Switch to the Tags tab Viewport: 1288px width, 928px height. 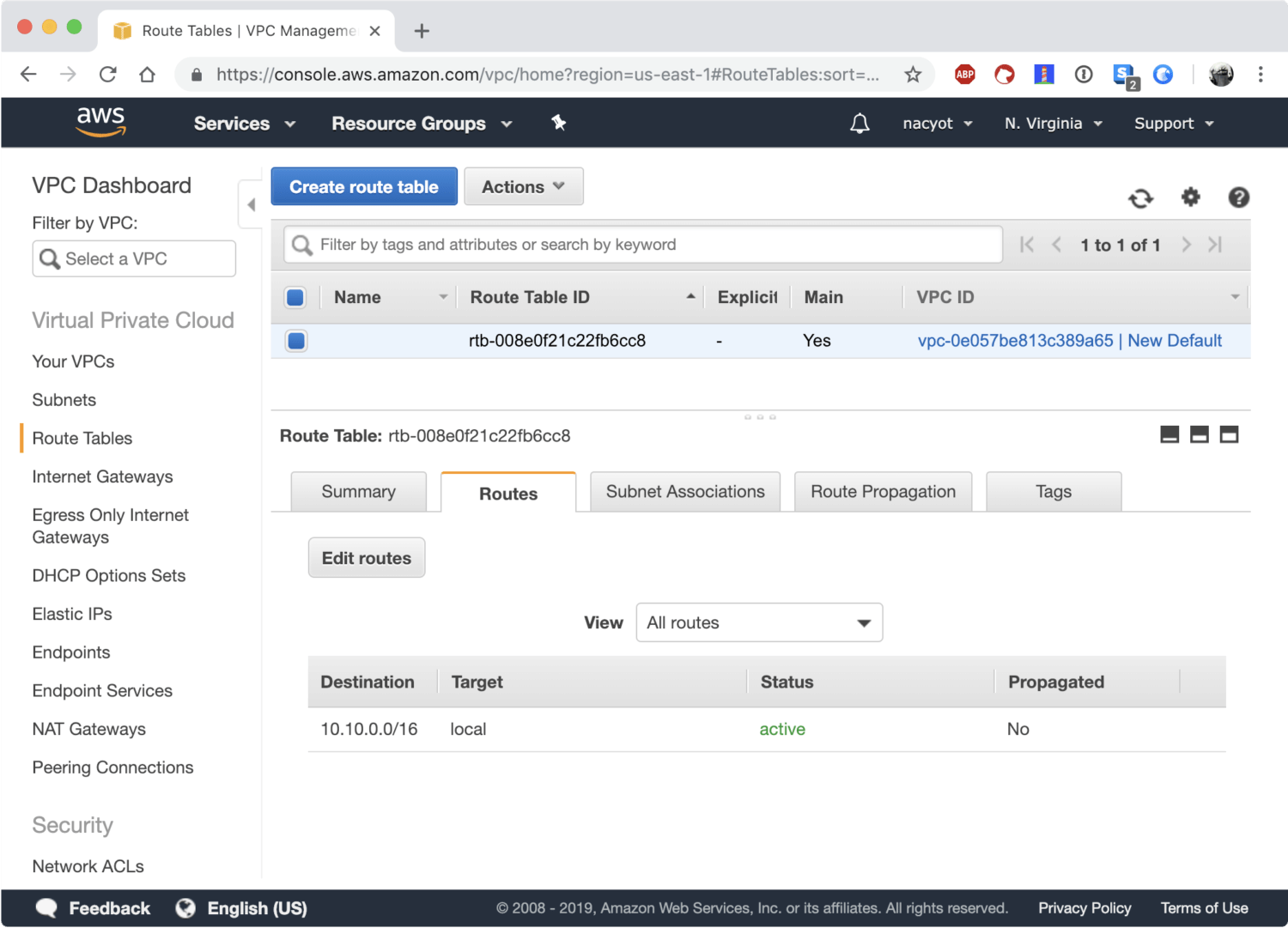1054,492
